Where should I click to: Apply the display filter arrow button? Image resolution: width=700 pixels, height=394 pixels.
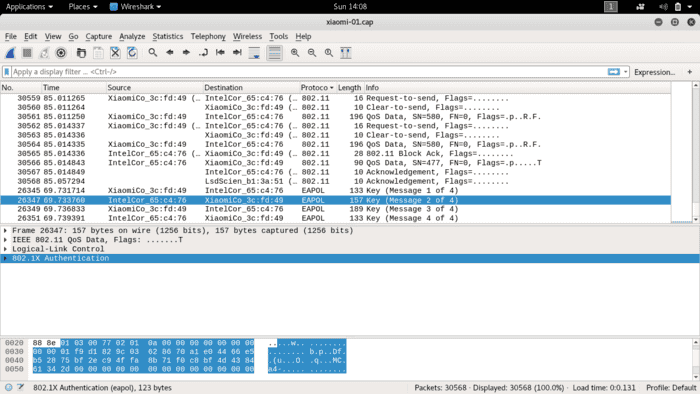coord(614,72)
